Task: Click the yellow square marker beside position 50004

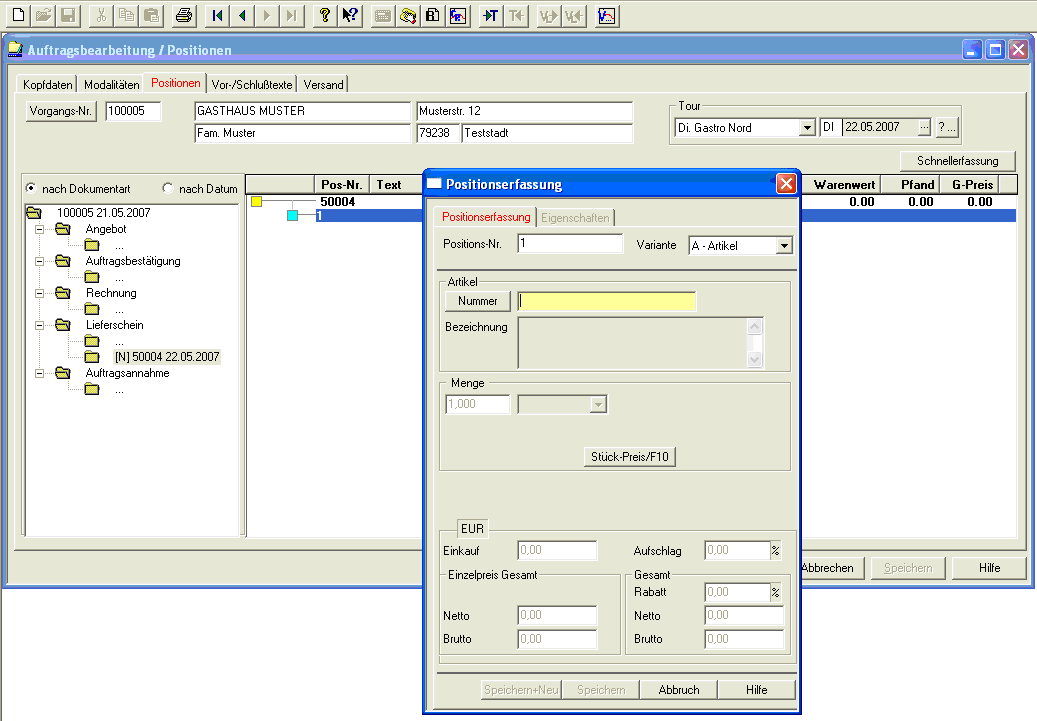Action: (257, 202)
